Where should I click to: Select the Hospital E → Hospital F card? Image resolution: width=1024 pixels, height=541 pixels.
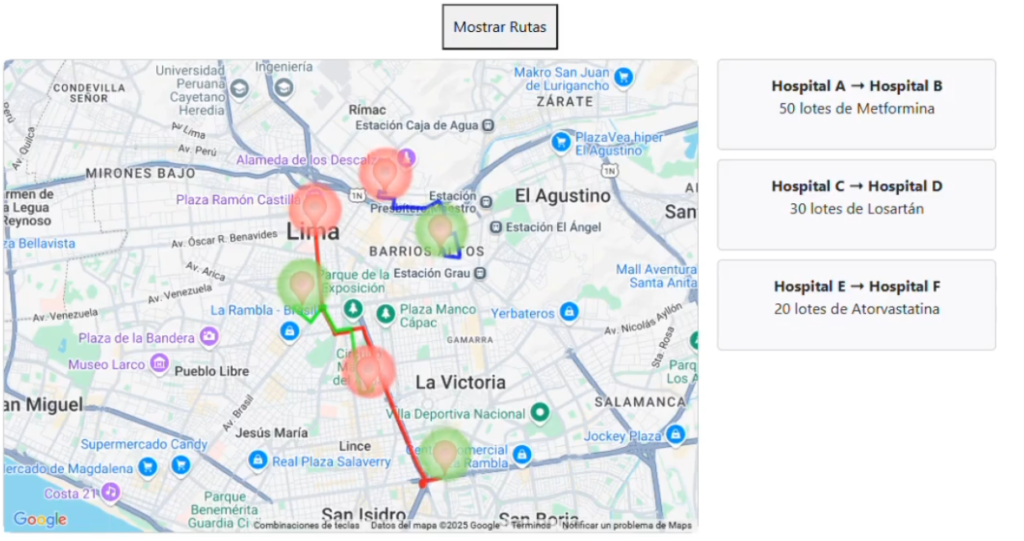click(856, 304)
